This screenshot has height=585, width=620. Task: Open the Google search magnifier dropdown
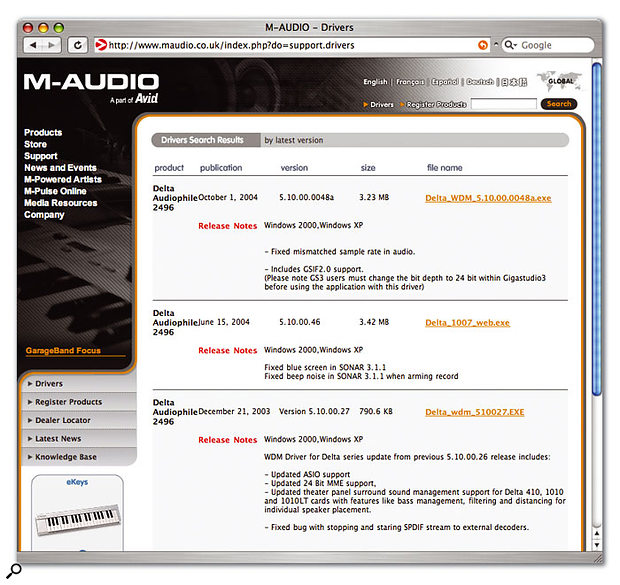pos(510,45)
